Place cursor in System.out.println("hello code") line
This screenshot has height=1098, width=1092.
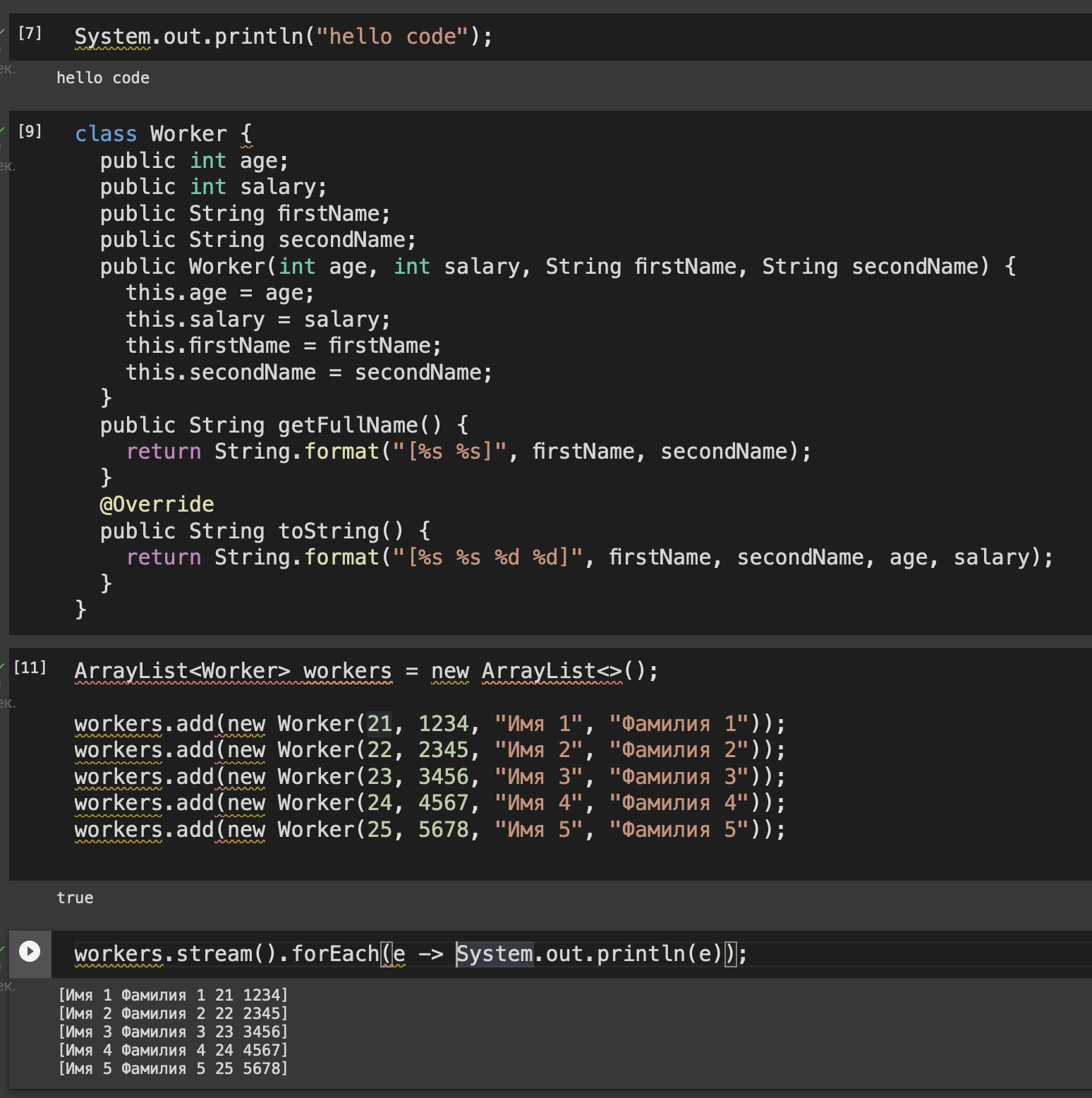[x=283, y=37]
